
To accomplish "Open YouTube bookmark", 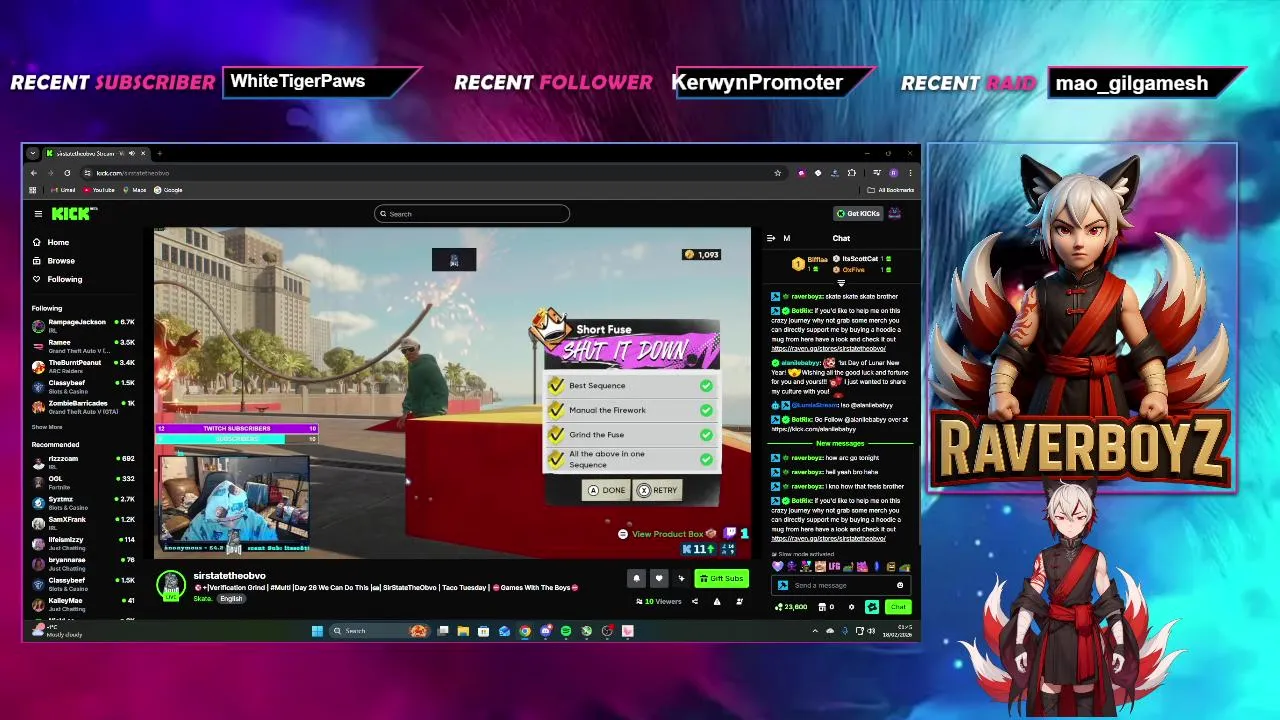I will tap(99, 190).
